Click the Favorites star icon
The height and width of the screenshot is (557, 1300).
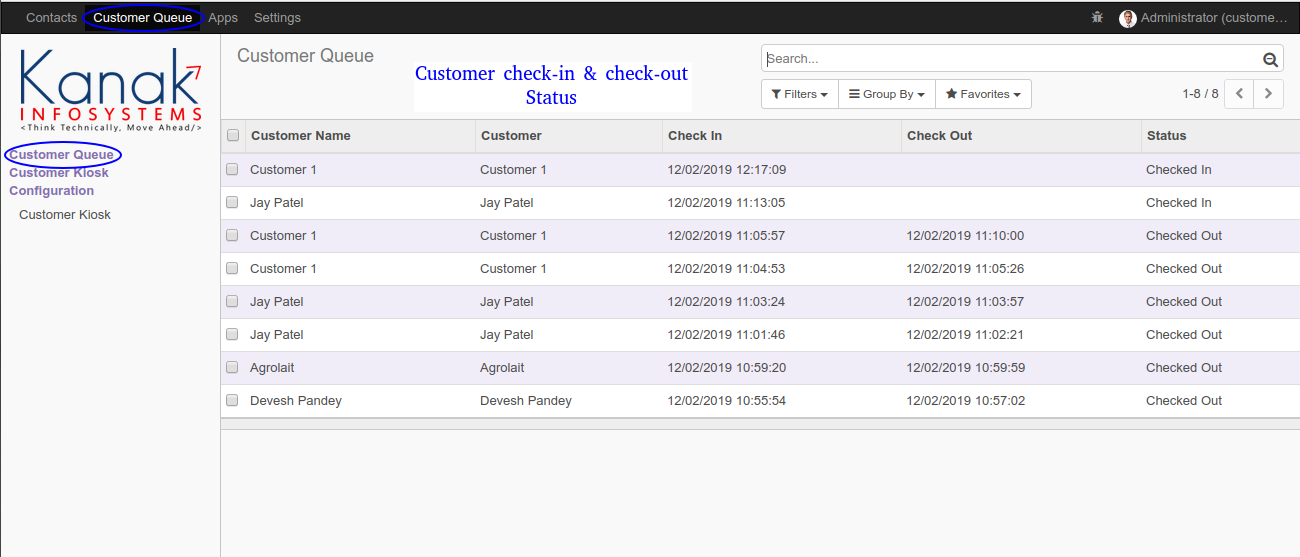(951, 94)
